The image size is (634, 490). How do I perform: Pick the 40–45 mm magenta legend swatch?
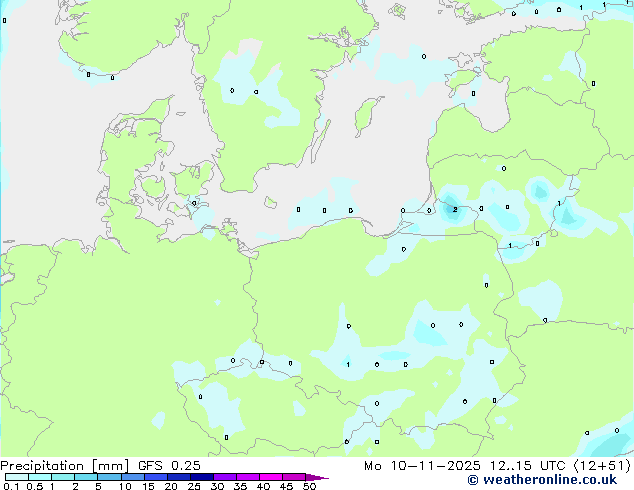271,477
